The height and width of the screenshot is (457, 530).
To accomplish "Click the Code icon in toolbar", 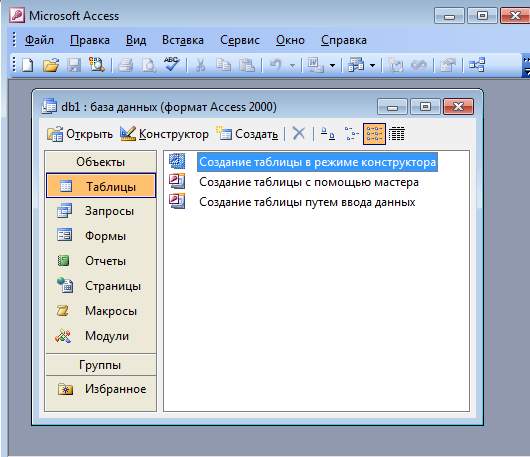I will point(396,65).
